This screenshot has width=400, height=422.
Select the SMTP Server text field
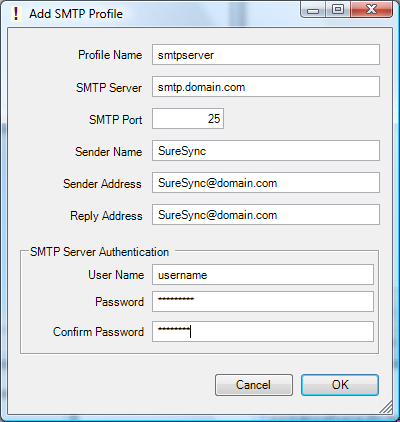tap(266, 87)
